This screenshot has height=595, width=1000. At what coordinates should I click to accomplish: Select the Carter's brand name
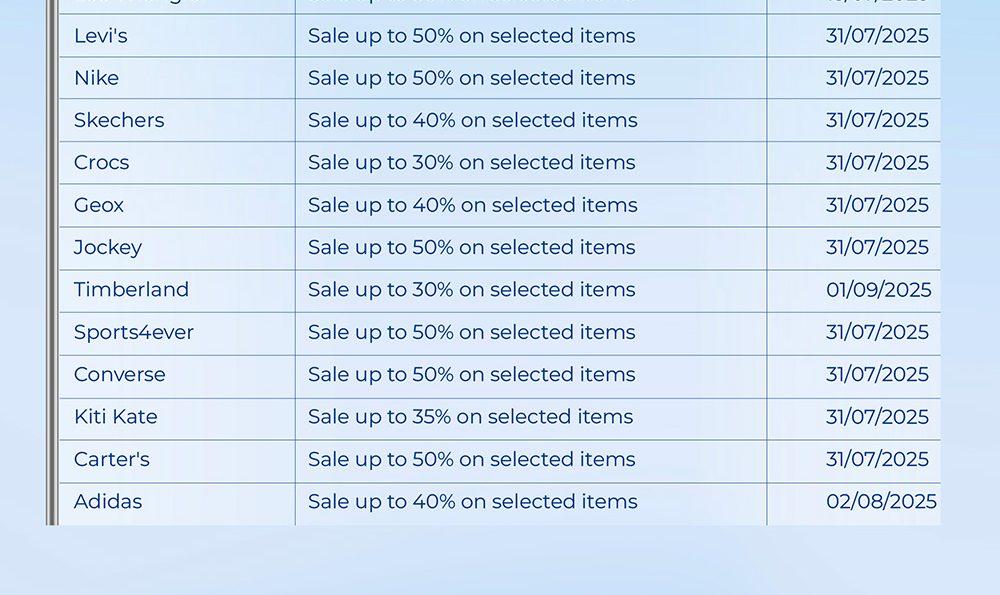tap(112, 459)
